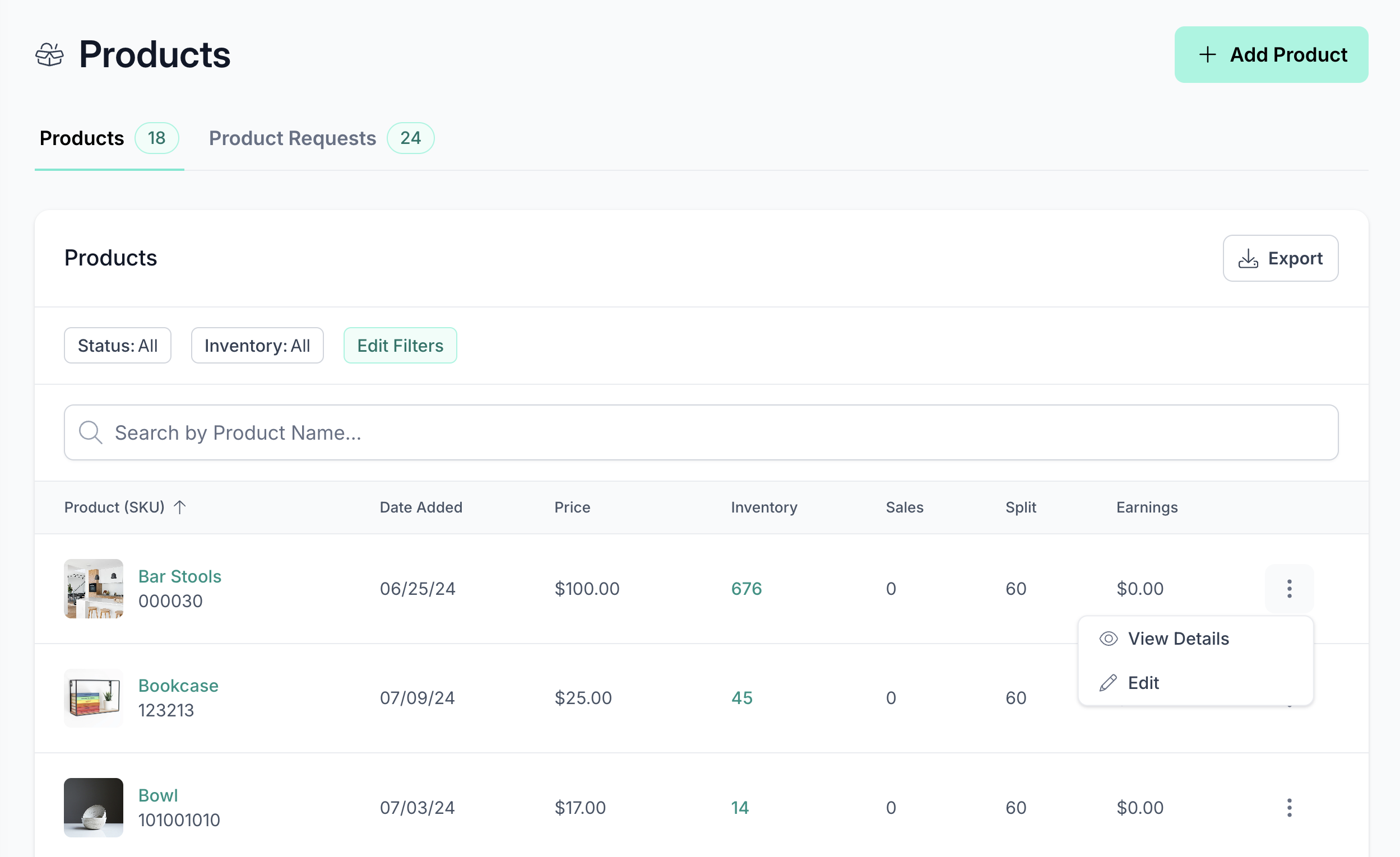Switch to the Product Requests tab

292,138
